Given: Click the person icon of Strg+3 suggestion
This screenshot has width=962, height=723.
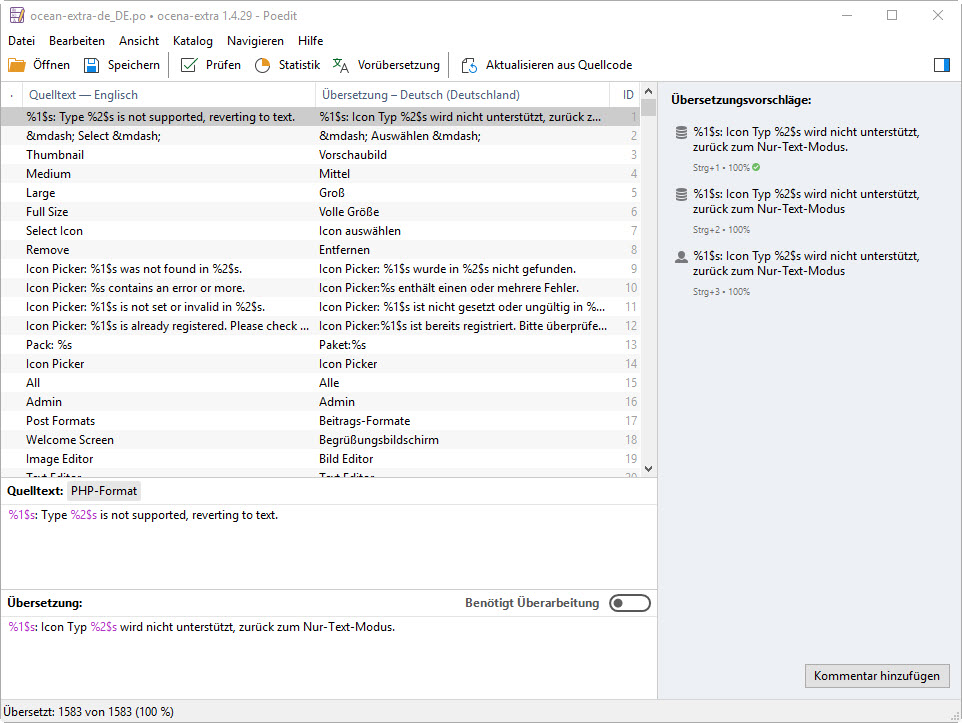Looking at the screenshot, I should [681, 257].
